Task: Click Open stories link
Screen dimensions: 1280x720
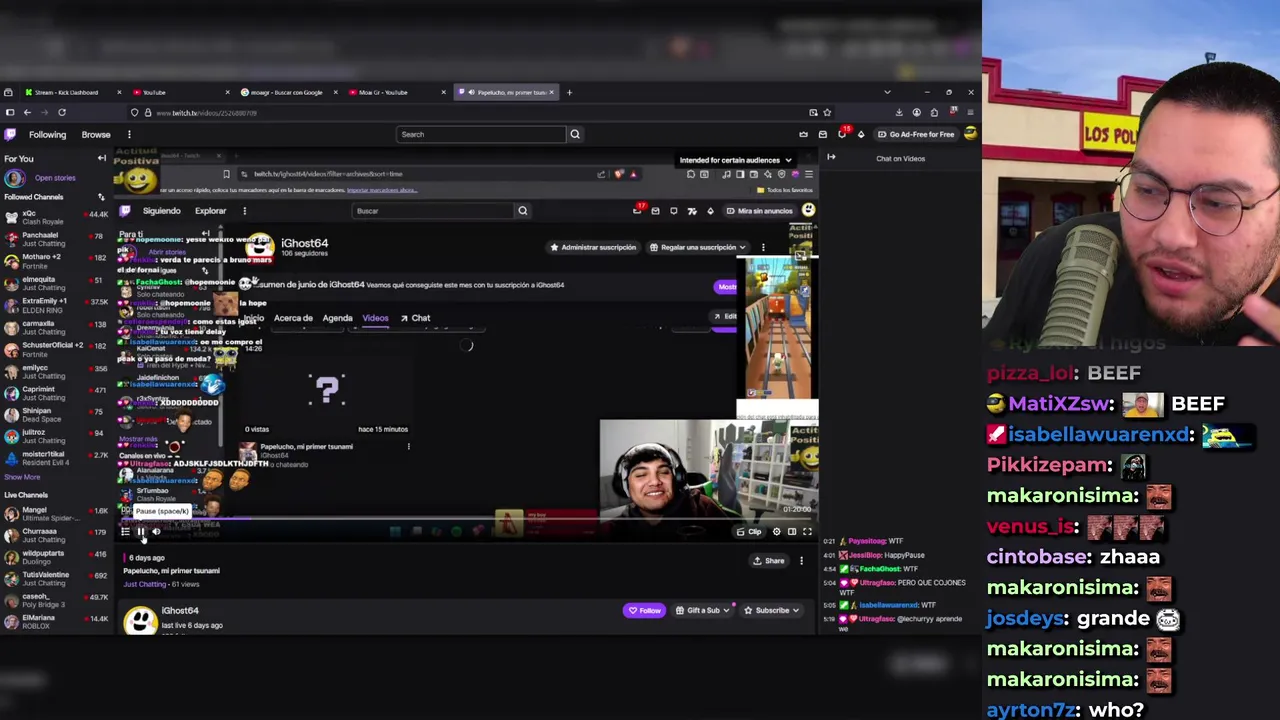Action: (55, 178)
